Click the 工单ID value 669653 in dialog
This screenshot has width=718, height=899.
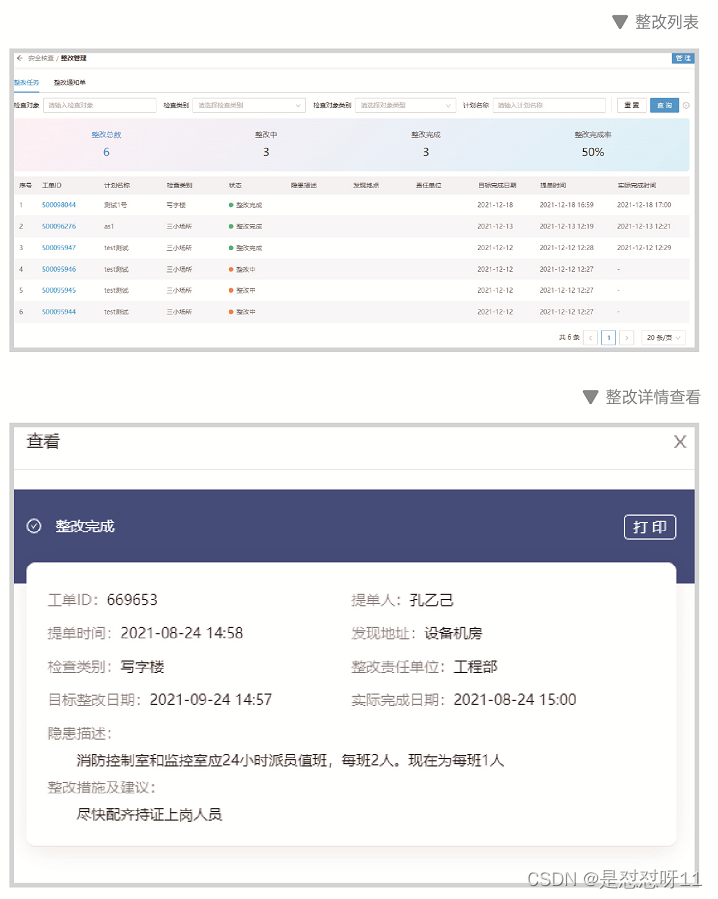[x=132, y=600]
